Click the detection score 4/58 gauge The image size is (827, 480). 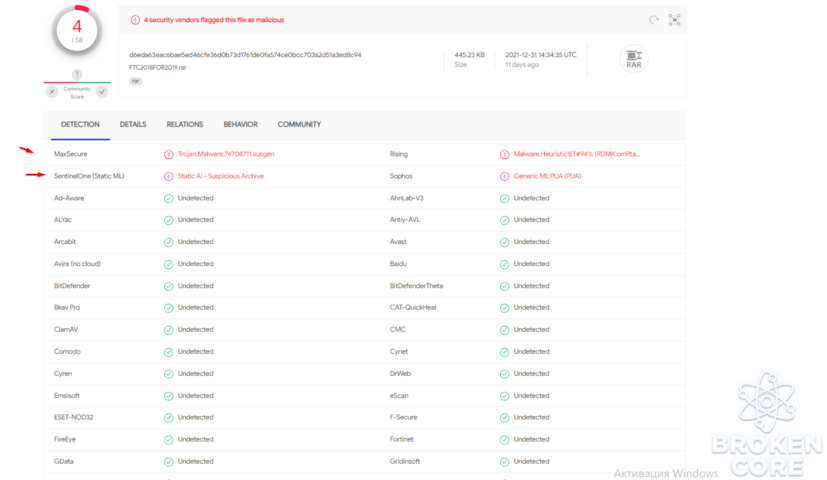77,31
